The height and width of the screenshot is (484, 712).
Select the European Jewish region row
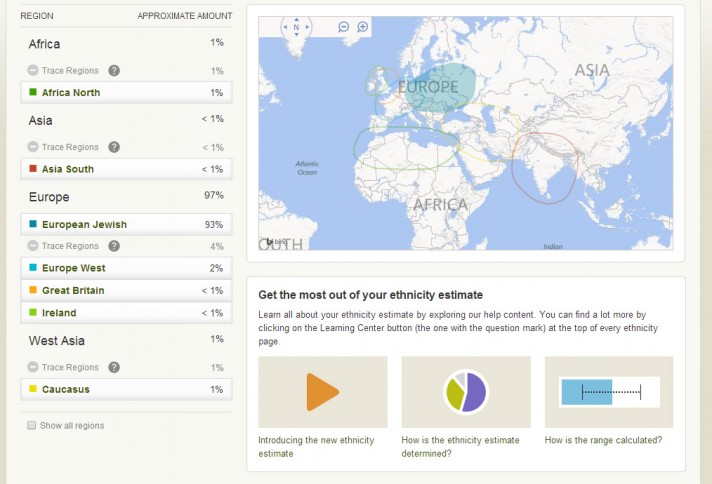[126, 225]
